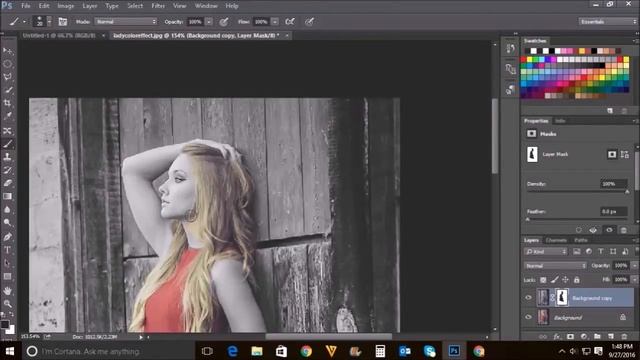Image resolution: width=640 pixels, height=360 pixels.
Task: Select the Eyedropper tool
Action: pos(7,116)
